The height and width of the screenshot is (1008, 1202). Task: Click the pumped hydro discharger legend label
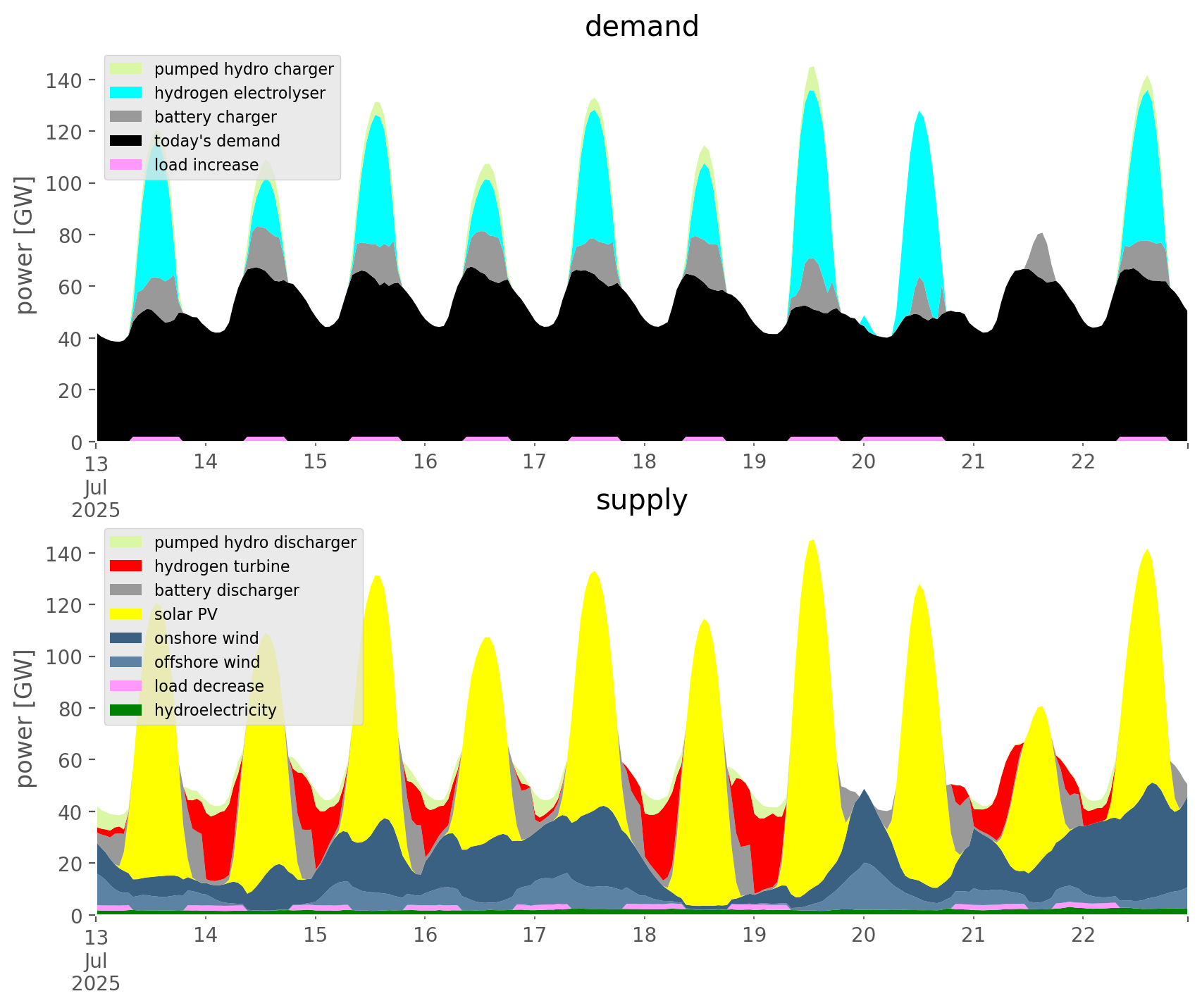pos(255,542)
